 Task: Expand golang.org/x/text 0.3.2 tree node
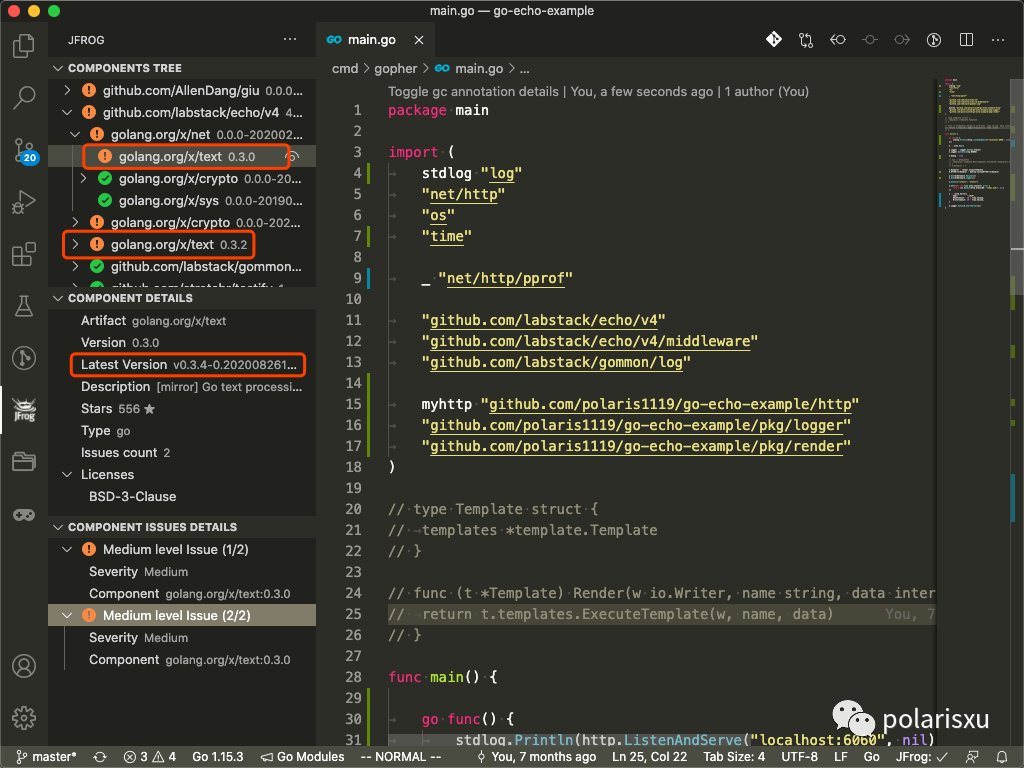tap(75, 244)
